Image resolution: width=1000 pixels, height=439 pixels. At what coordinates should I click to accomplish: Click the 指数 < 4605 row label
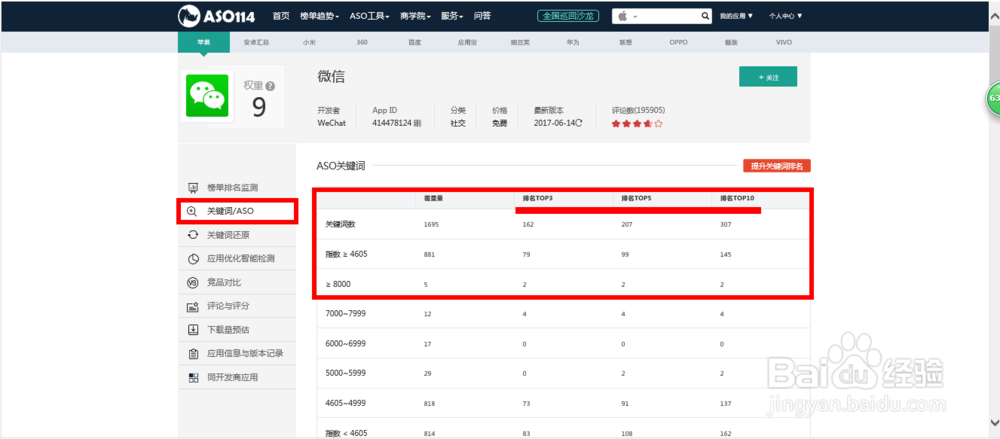tap(346, 433)
